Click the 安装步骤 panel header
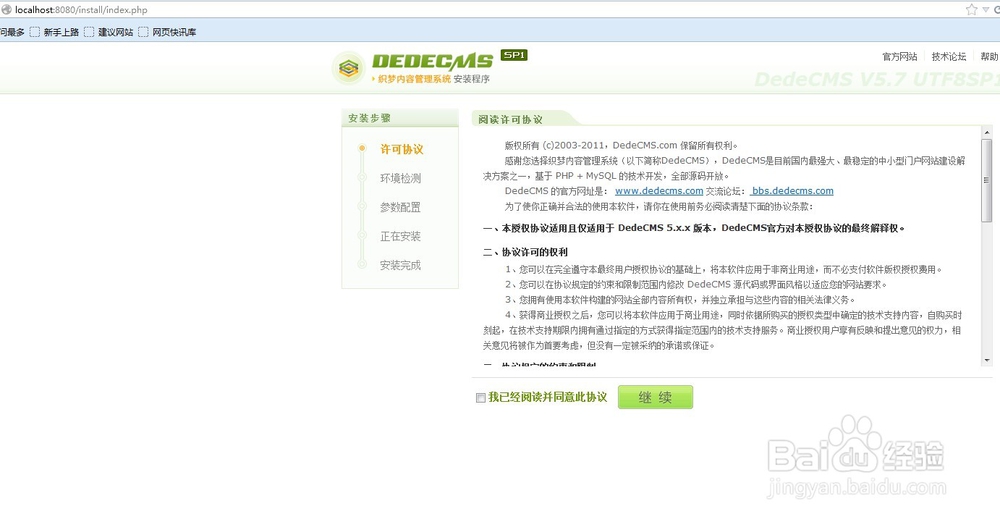The height and width of the screenshot is (522, 1000). (x=400, y=118)
